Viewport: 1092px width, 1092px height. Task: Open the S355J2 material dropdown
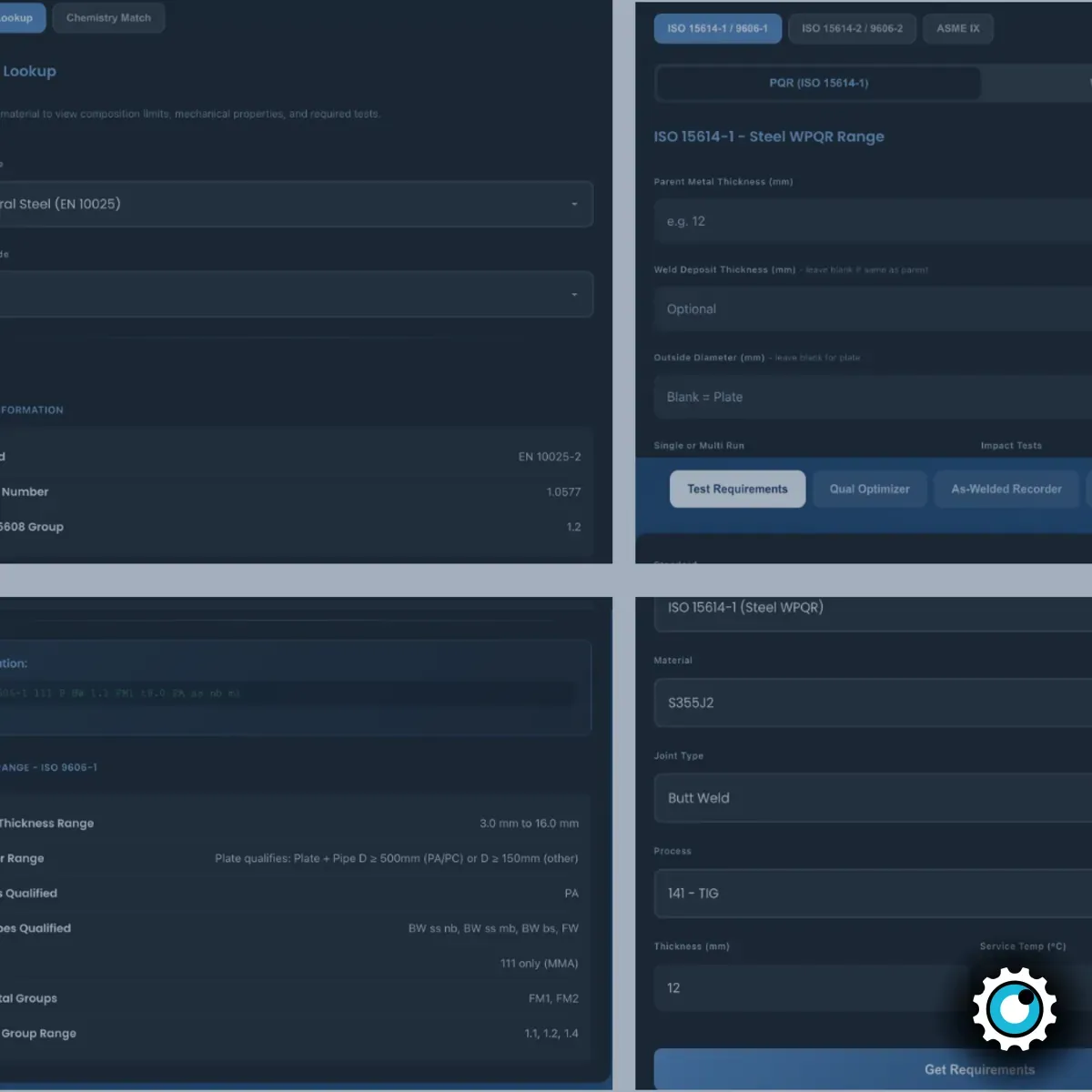[x=873, y=703]
